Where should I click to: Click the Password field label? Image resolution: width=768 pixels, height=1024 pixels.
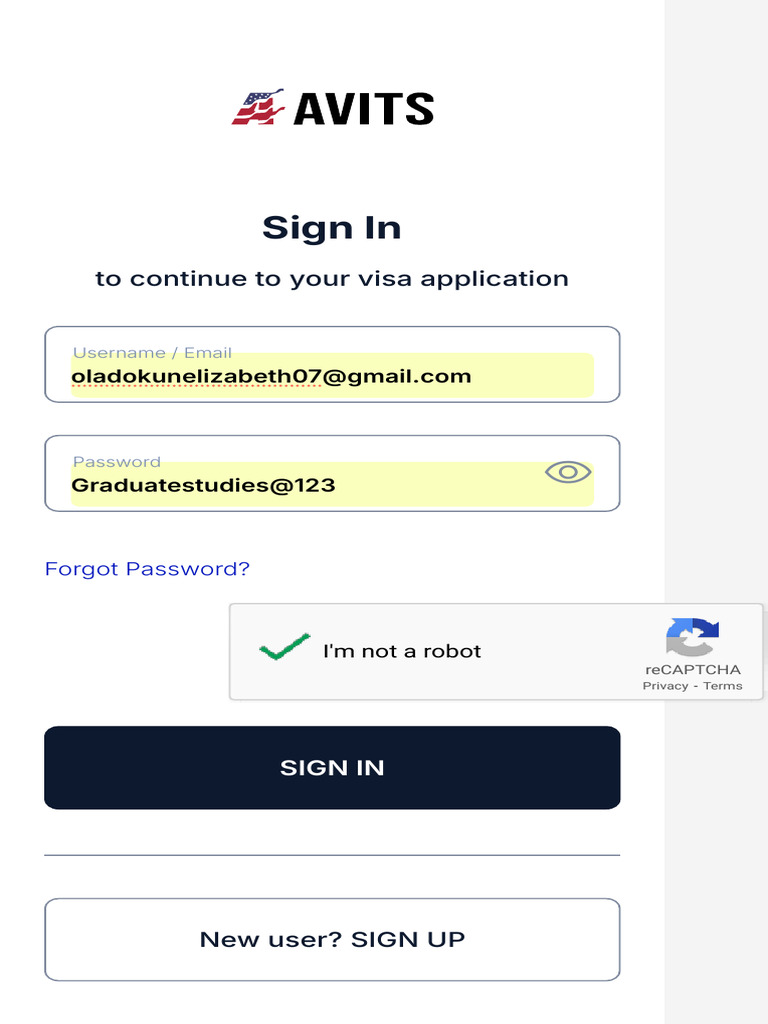(x=117, y=462)
